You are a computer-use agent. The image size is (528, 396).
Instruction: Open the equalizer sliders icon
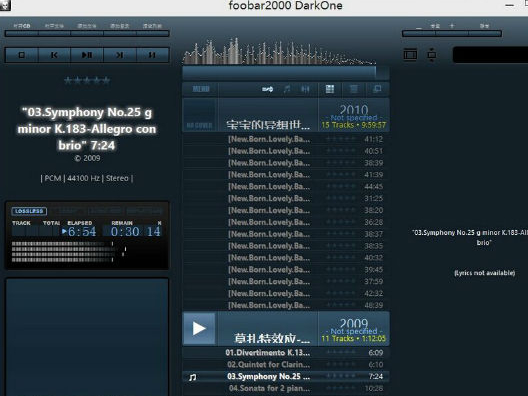click(305, 89)
